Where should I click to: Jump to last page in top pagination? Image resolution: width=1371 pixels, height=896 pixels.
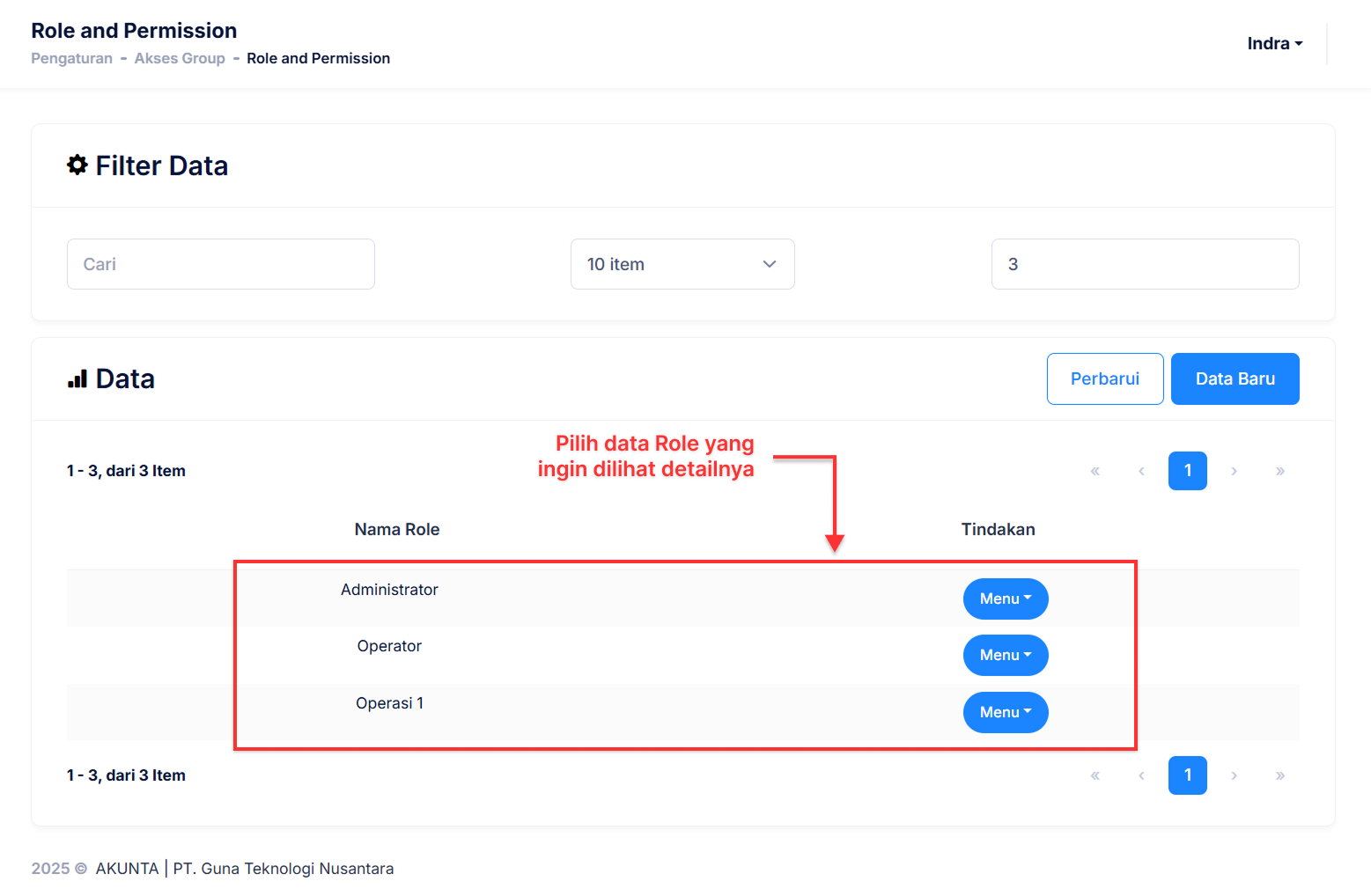[x=1280, y=471]
